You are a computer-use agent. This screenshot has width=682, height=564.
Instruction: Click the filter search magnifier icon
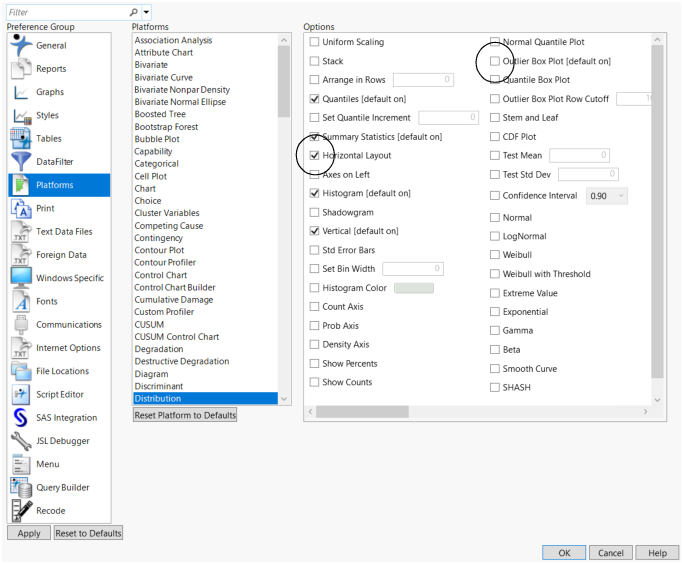[x=134, y=12]
